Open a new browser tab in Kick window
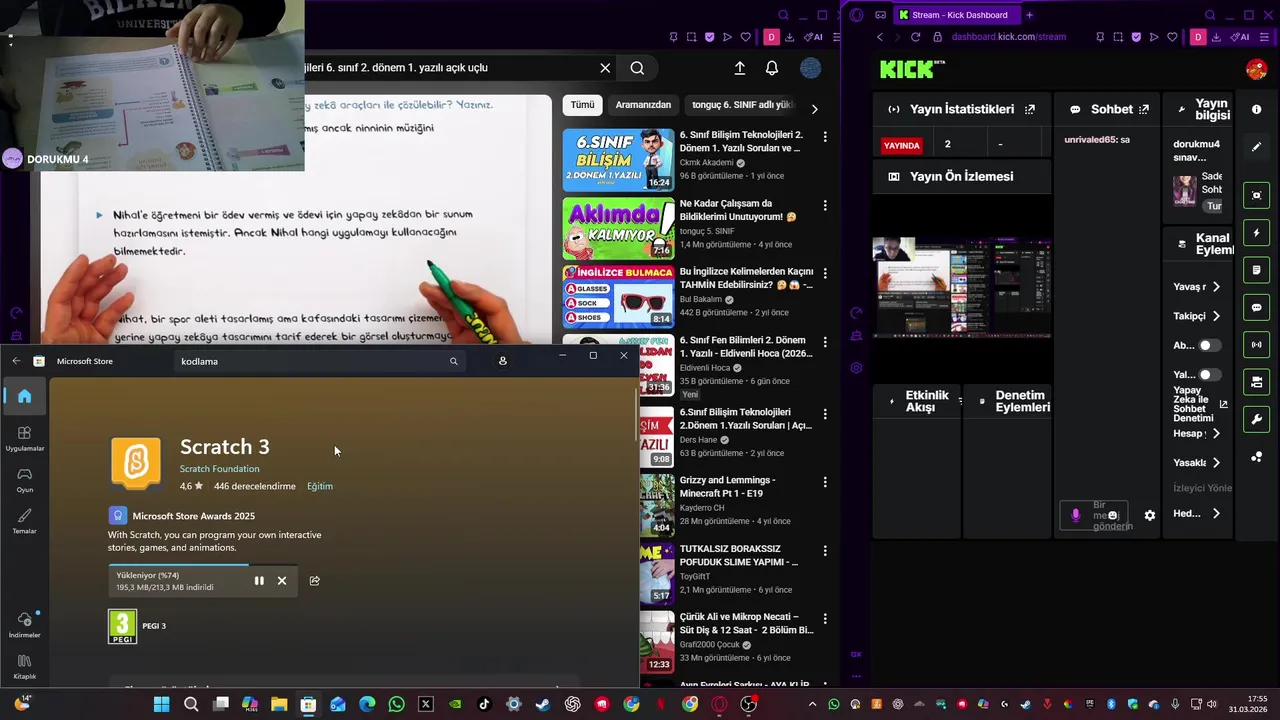The width and height of the screenshot is (1280, 720). click(x=1029, y=15)
